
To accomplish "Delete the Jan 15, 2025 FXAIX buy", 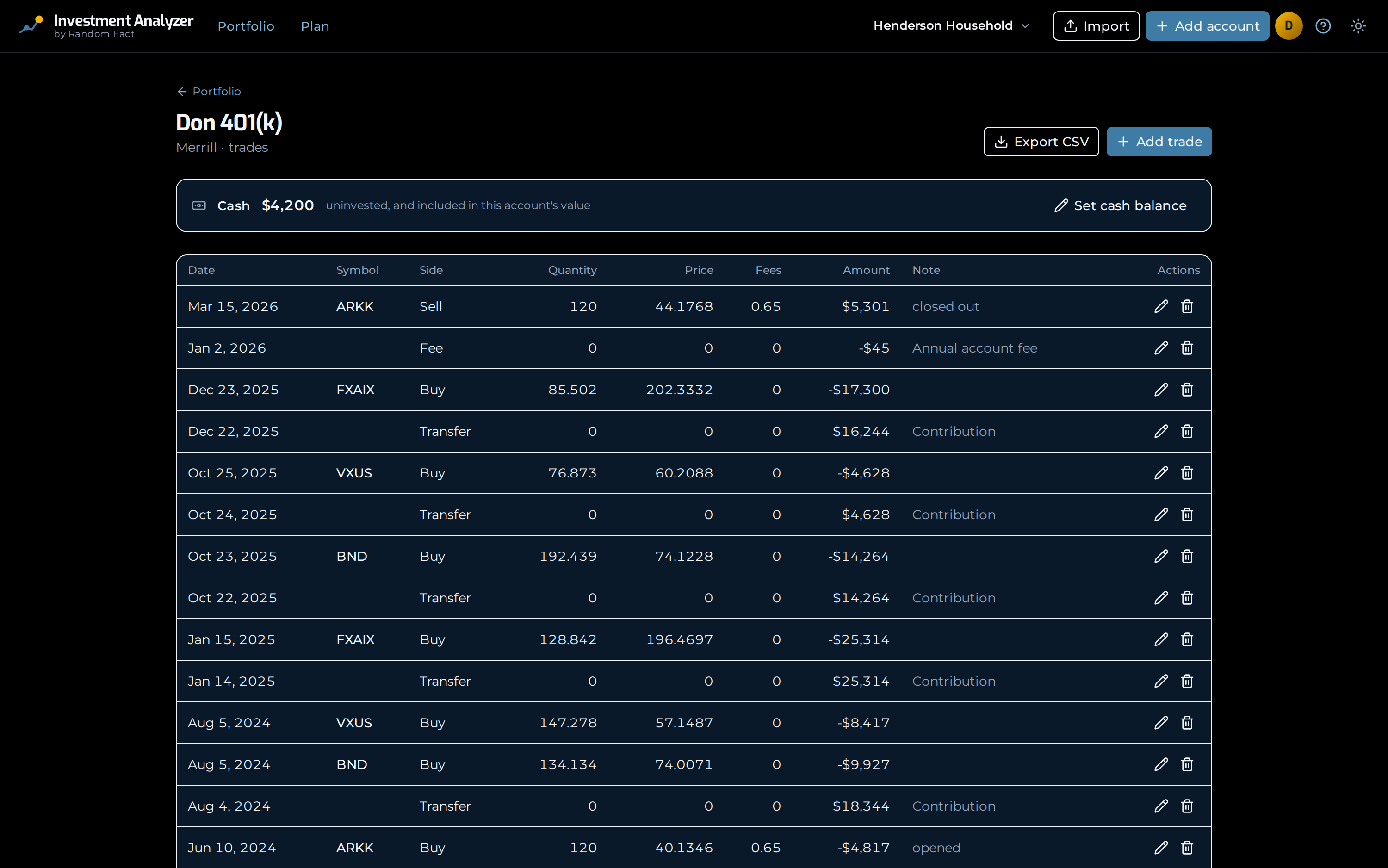I will tap(1187, 639).
